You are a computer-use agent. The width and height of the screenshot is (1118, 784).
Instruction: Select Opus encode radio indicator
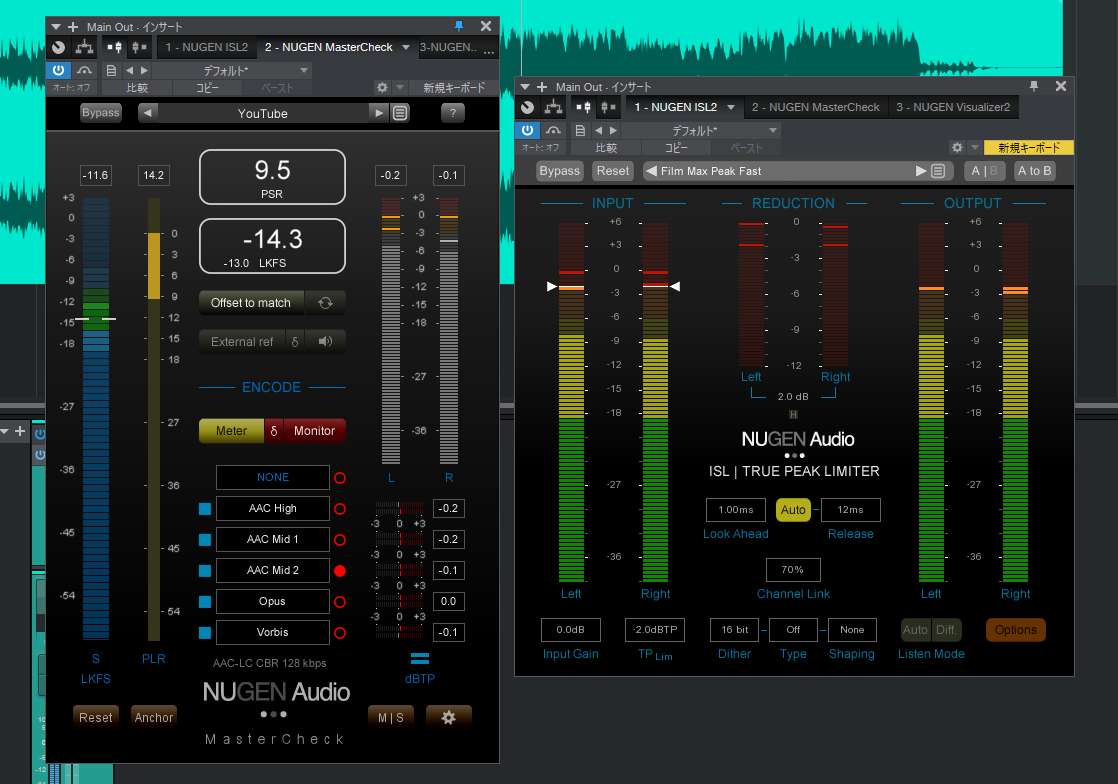(340, 602)
